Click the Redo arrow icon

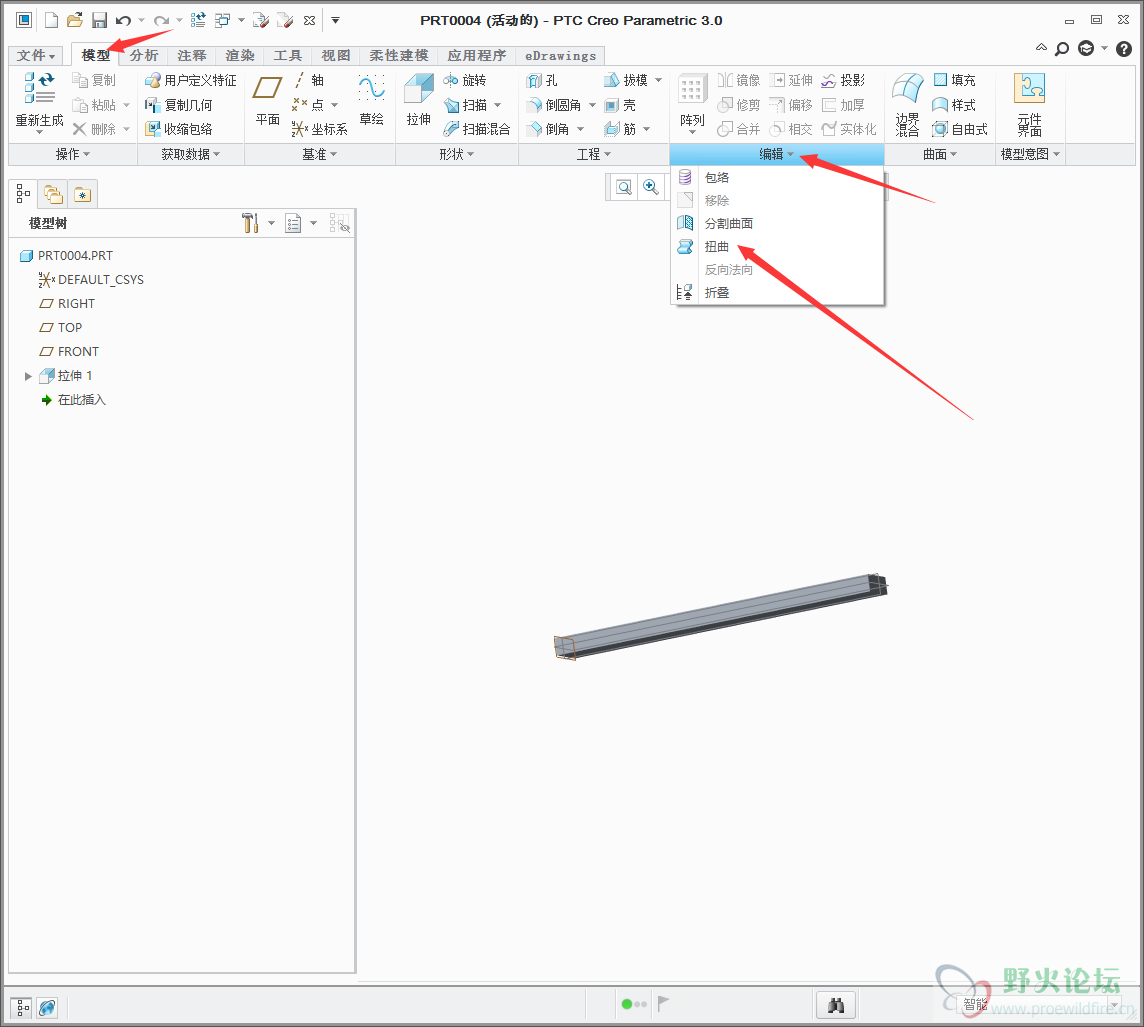click(161, 20)
